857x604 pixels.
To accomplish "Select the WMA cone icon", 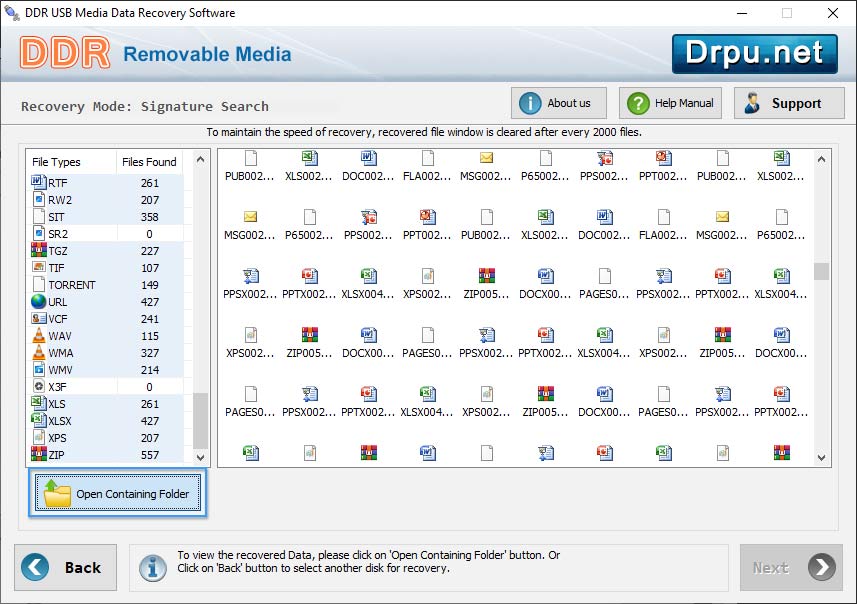I will 39,352.
